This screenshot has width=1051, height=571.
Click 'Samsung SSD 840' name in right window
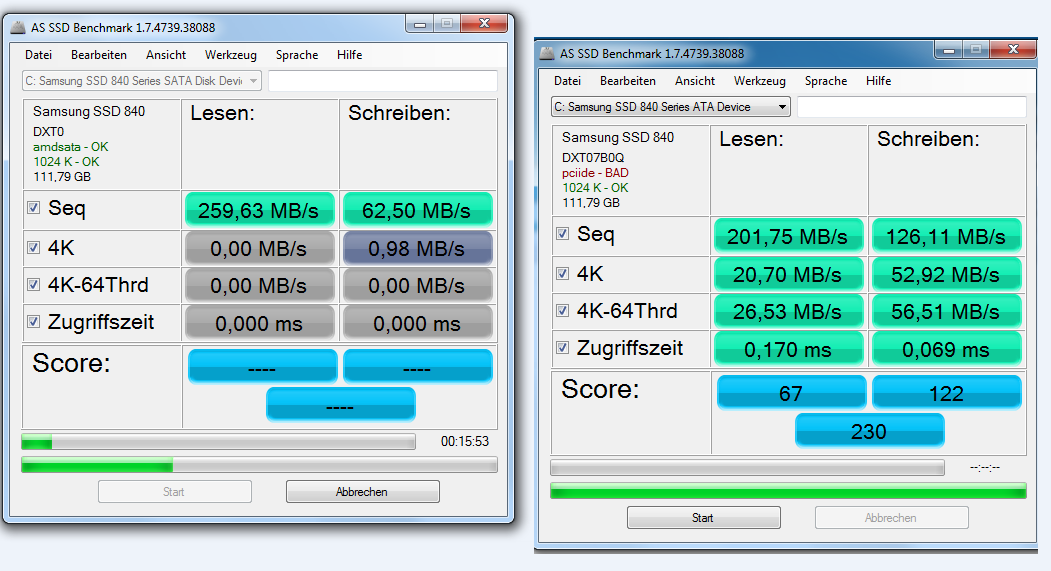(618, 138)
